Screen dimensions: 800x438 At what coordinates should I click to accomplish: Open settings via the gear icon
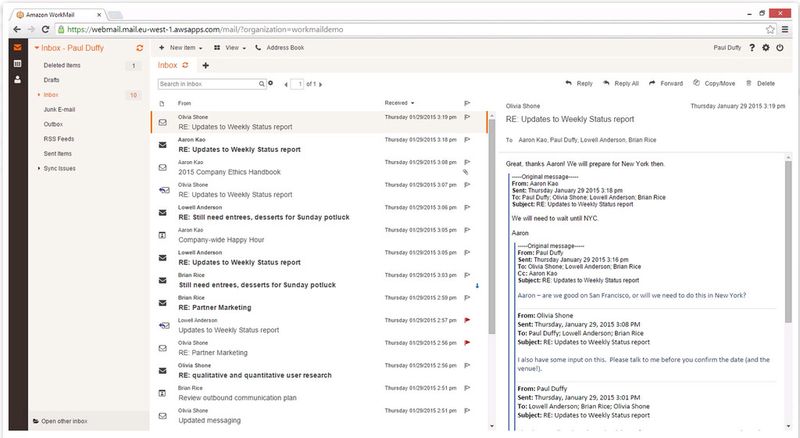(x=766, y=47)
